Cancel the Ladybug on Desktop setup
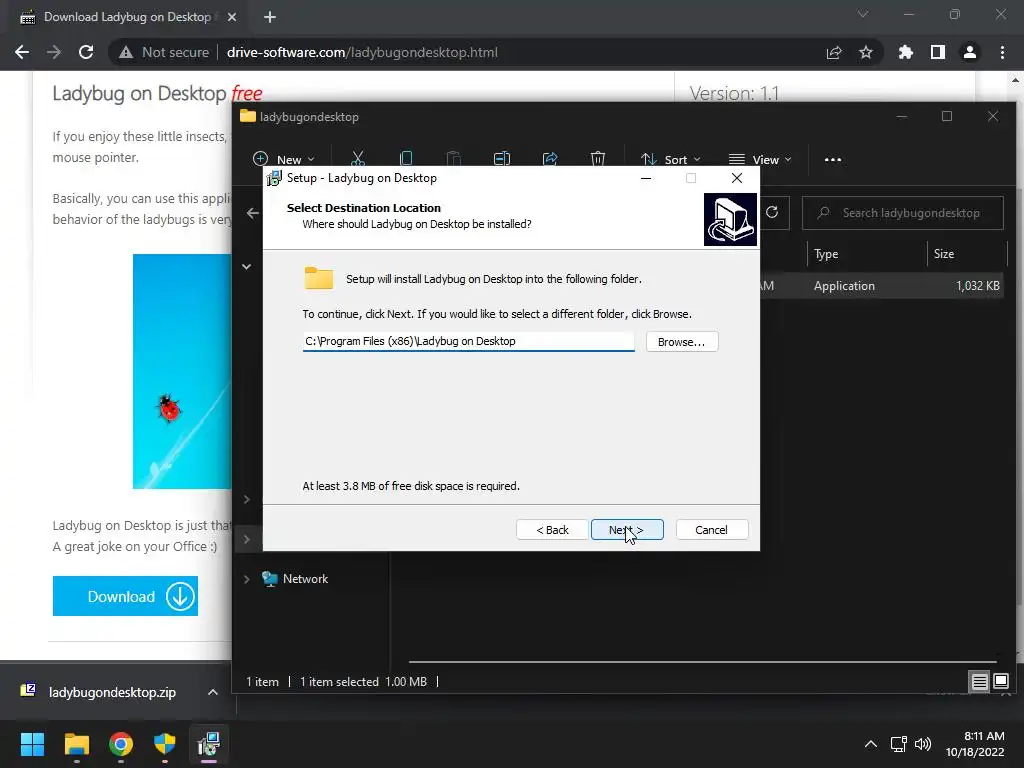This screenshot has height=768, width=1024. (711, 530)
